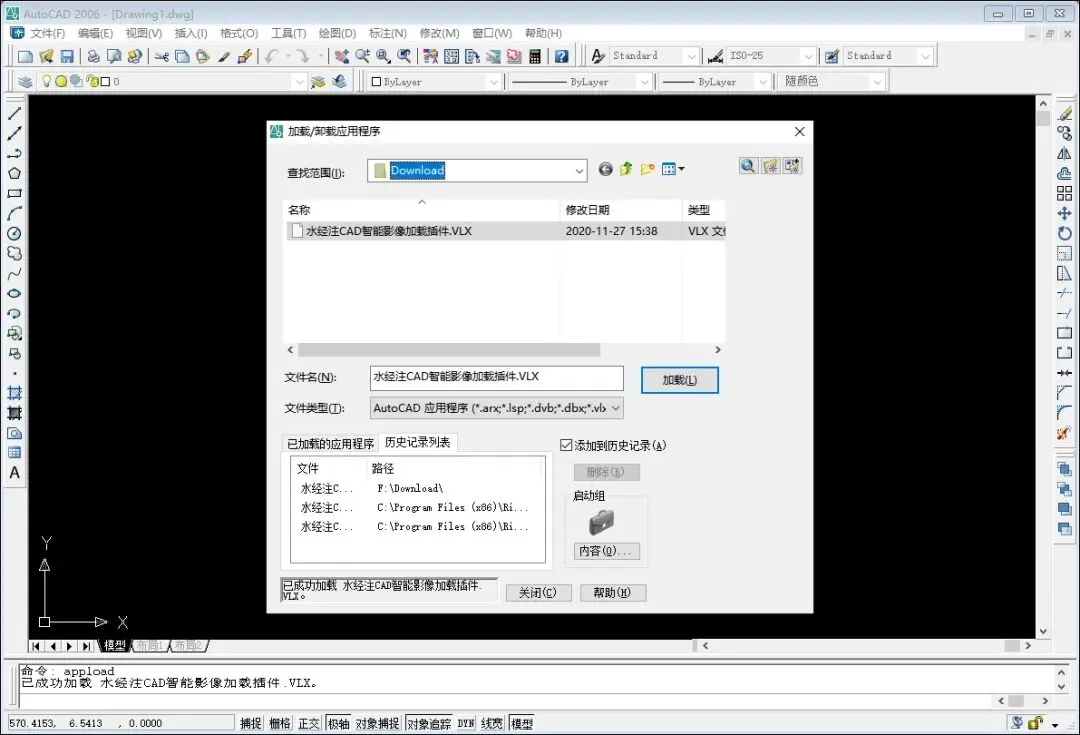Open the Look in folder dropdown
The height and width of the screenshot is (735, 1080).
tap(579, 171)
